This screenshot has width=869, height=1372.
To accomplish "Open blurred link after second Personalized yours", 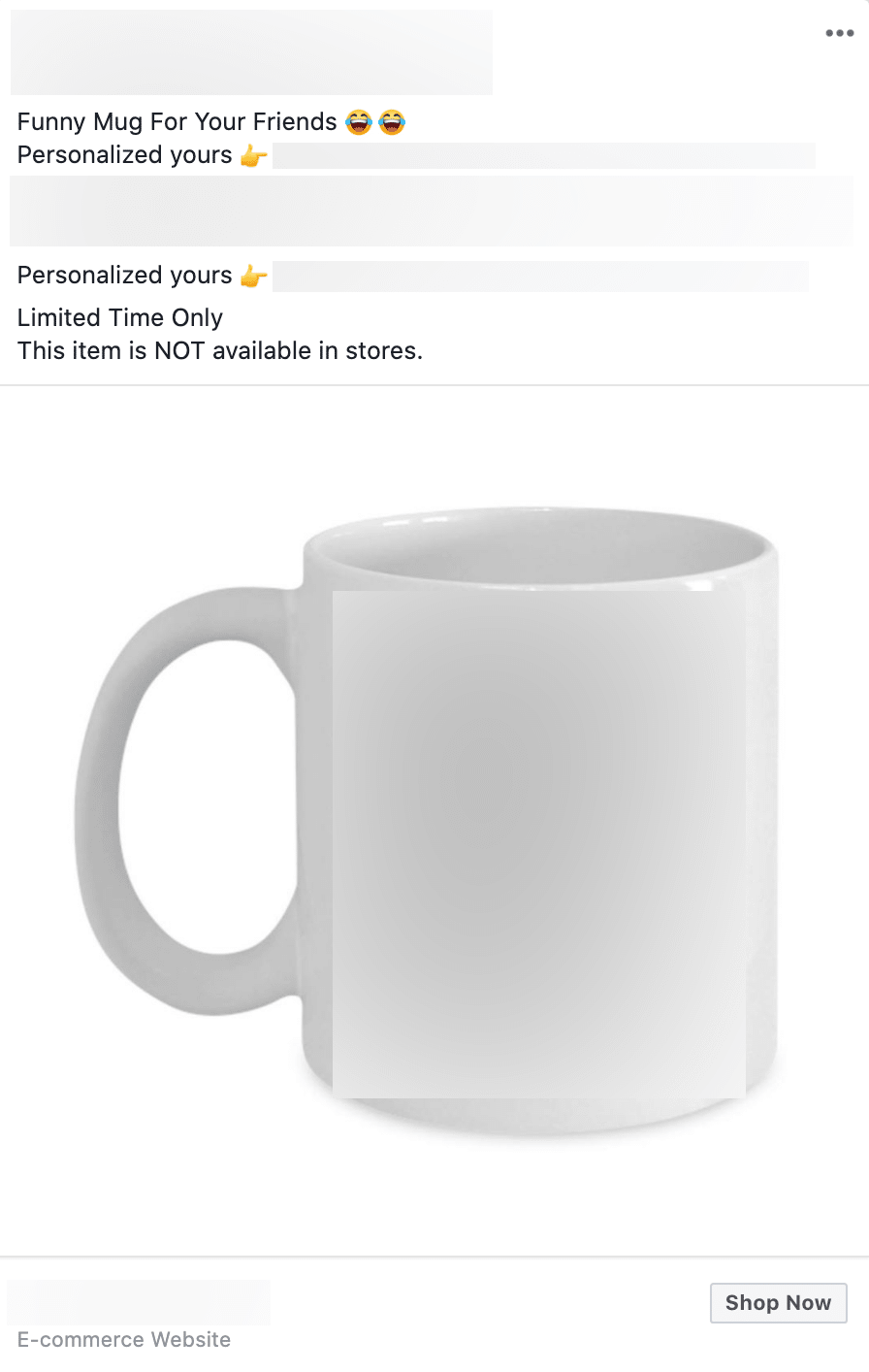I will (x=540, y=277).
